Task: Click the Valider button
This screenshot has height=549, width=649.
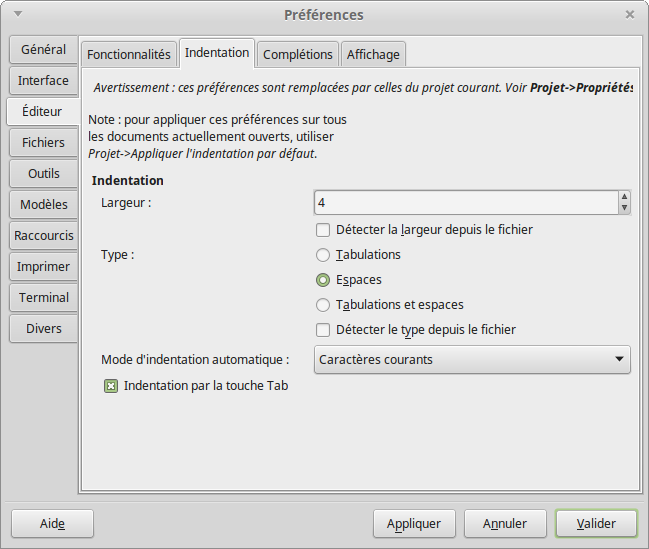Action: 595,523
